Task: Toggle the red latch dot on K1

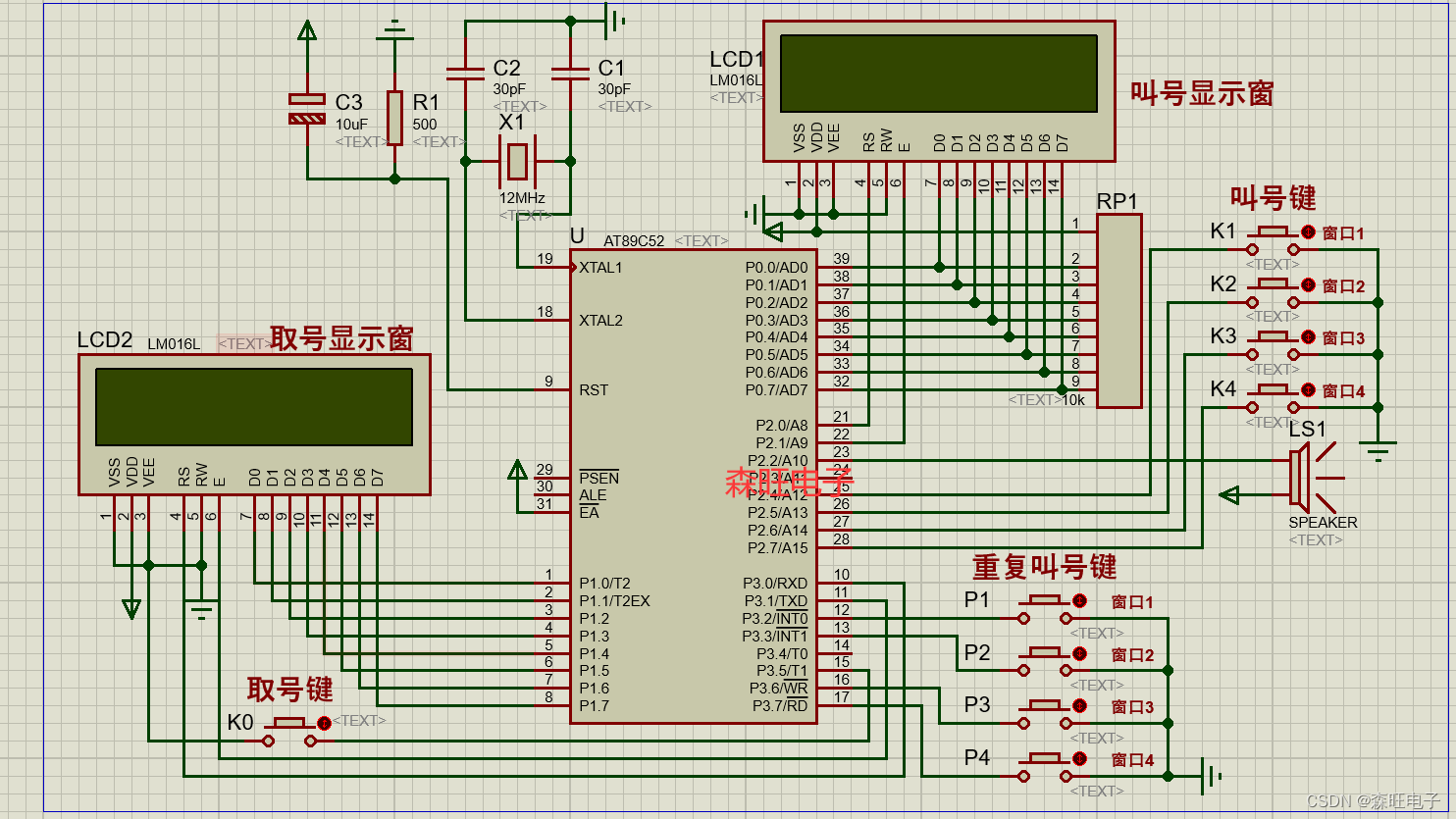Action: coord(1308,232)
